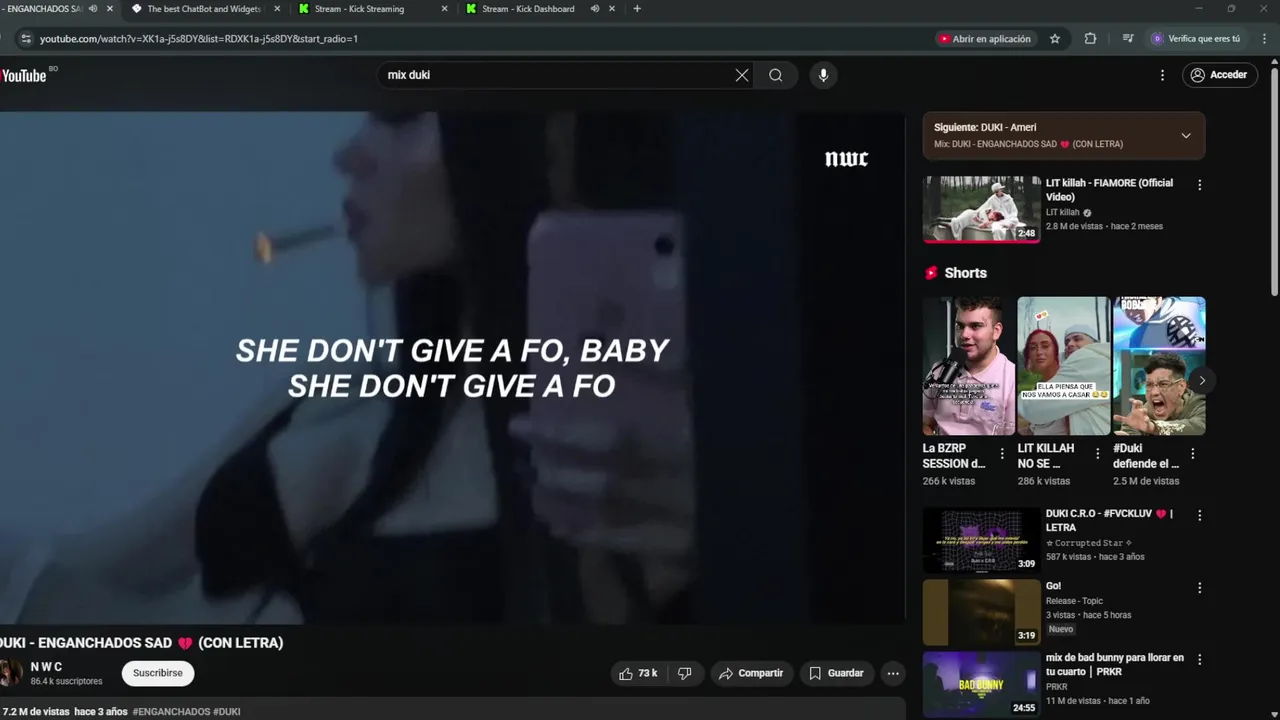
Task: Click the #ENGANCHADOS hashtag
Action: (171, 712)
